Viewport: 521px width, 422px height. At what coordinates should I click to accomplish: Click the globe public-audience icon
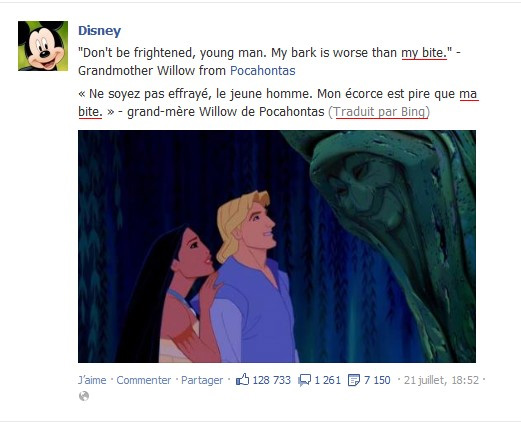(x=84, y=396)
